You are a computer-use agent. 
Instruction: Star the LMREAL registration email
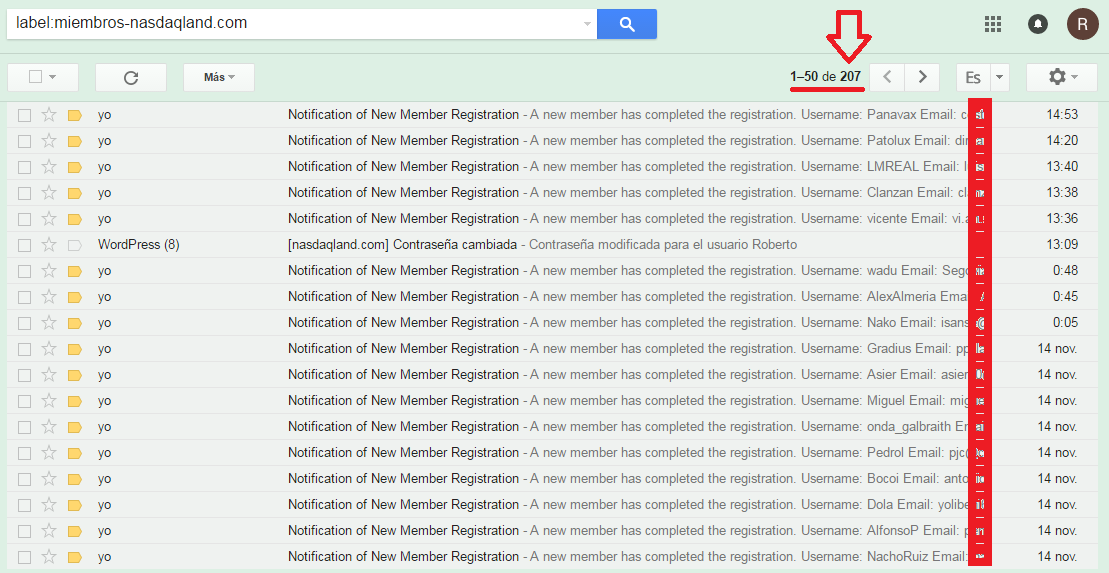pos(49,166)
